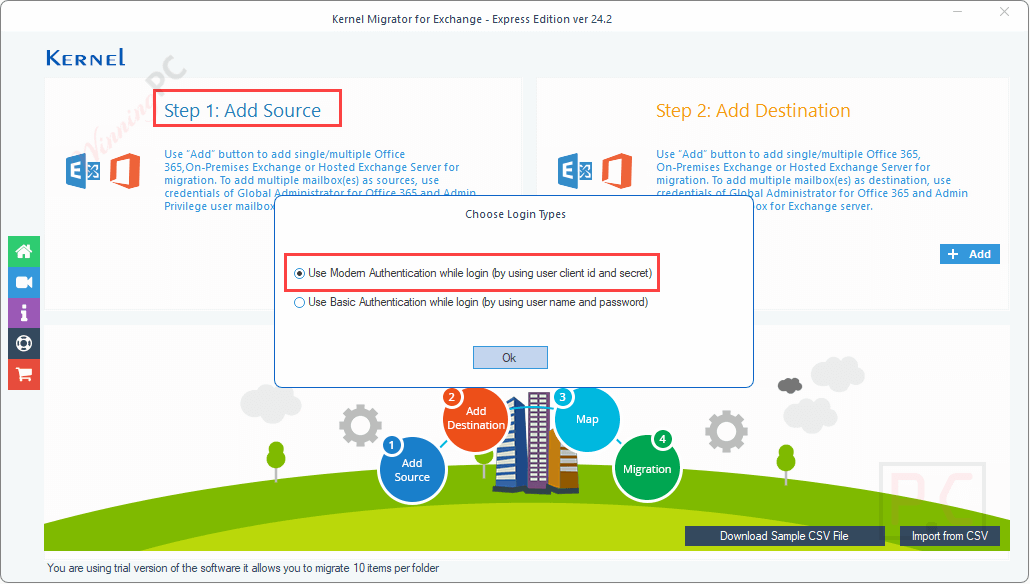Click Import from CSV button
This screenshot has width=1030, height=584.
[x=949, y=536]
